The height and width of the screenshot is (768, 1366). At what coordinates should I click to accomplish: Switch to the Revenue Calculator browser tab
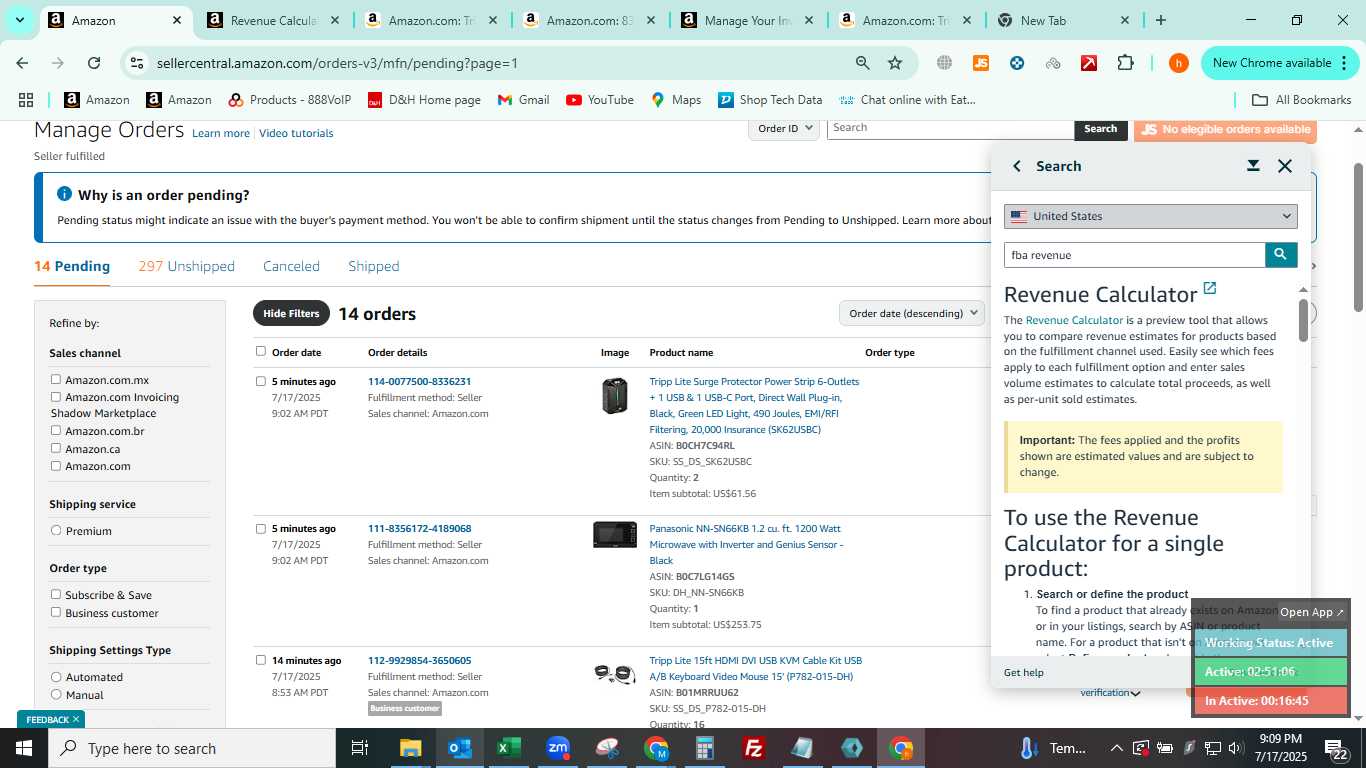pyautogui.click(x=271, y=20)
